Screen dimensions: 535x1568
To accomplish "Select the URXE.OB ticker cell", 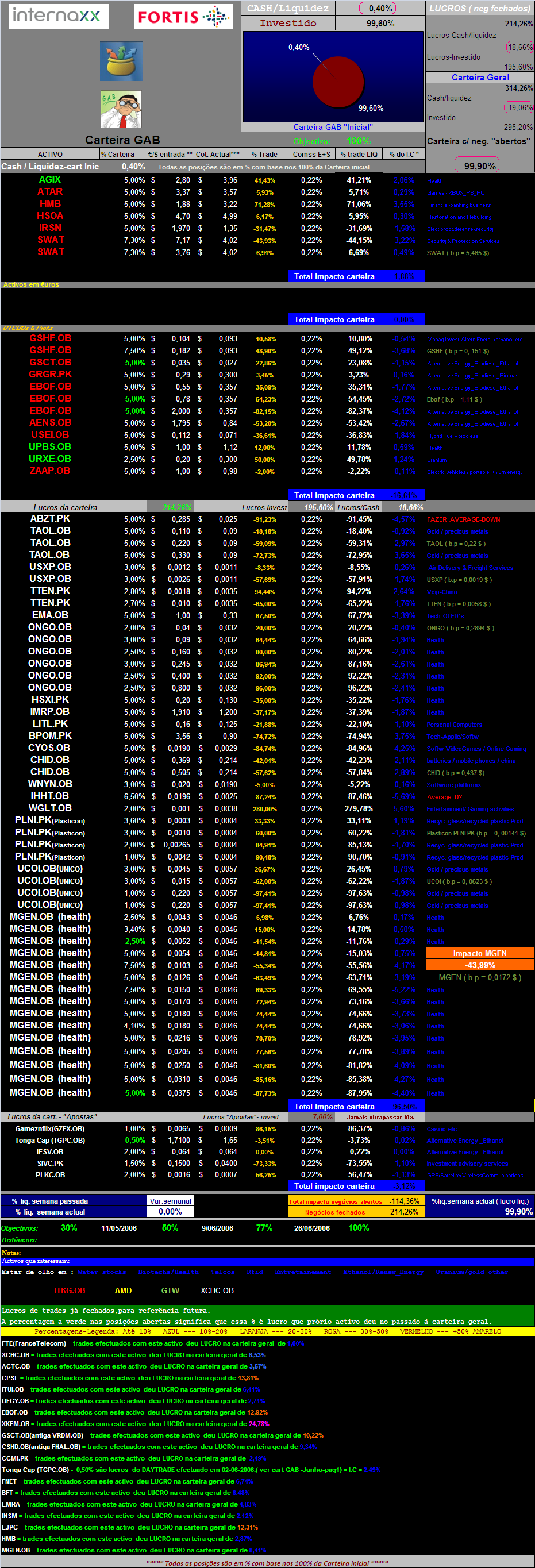I will coord(50,459).
